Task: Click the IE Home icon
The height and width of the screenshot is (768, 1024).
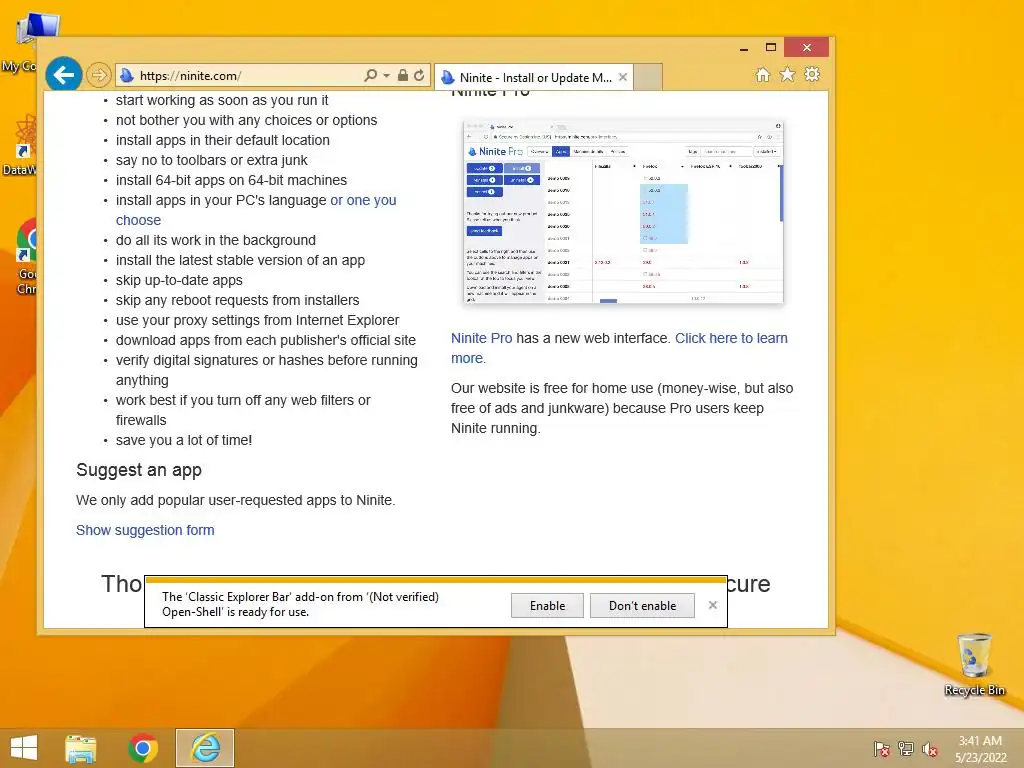Action: pos(763,75)
